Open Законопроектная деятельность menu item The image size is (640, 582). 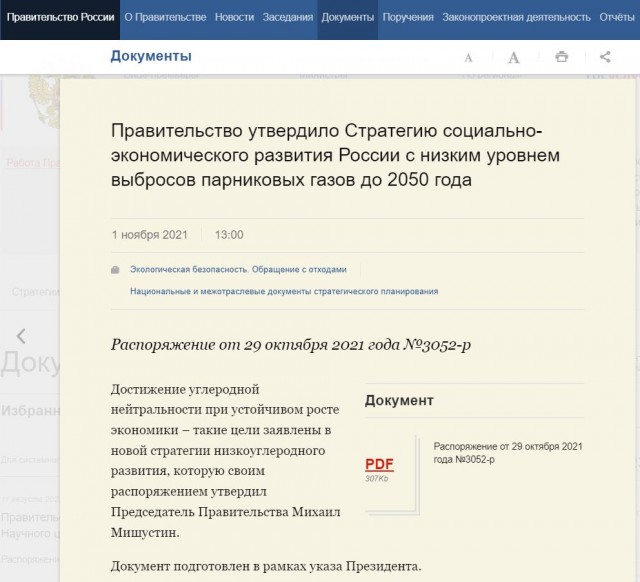[516, 17]
